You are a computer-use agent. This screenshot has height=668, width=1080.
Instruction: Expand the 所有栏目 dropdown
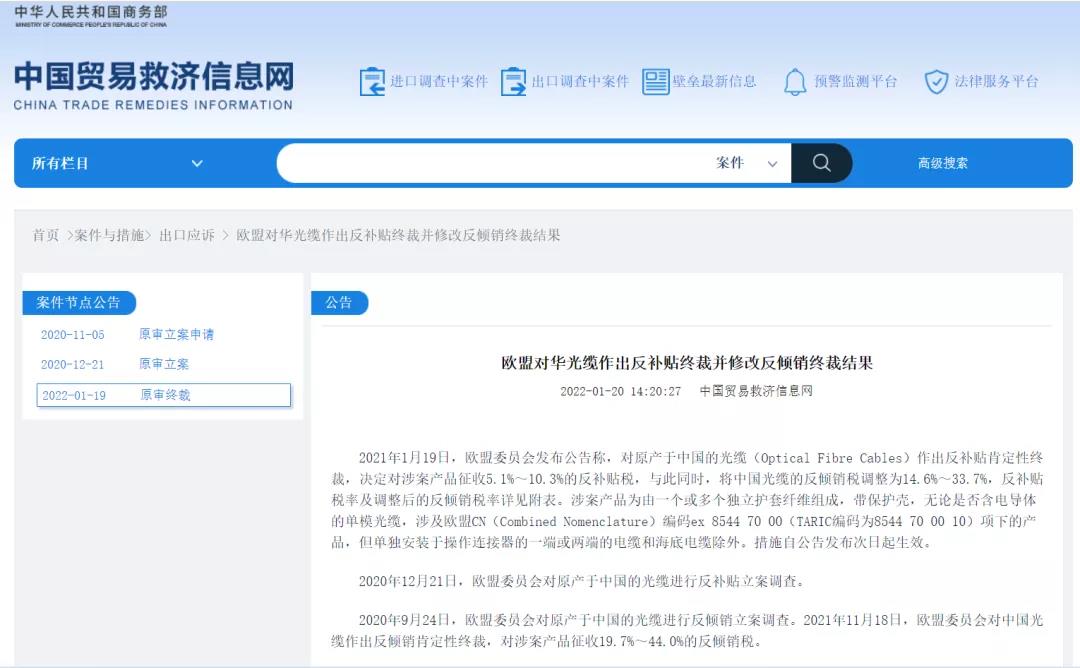[x=117, y=163]
